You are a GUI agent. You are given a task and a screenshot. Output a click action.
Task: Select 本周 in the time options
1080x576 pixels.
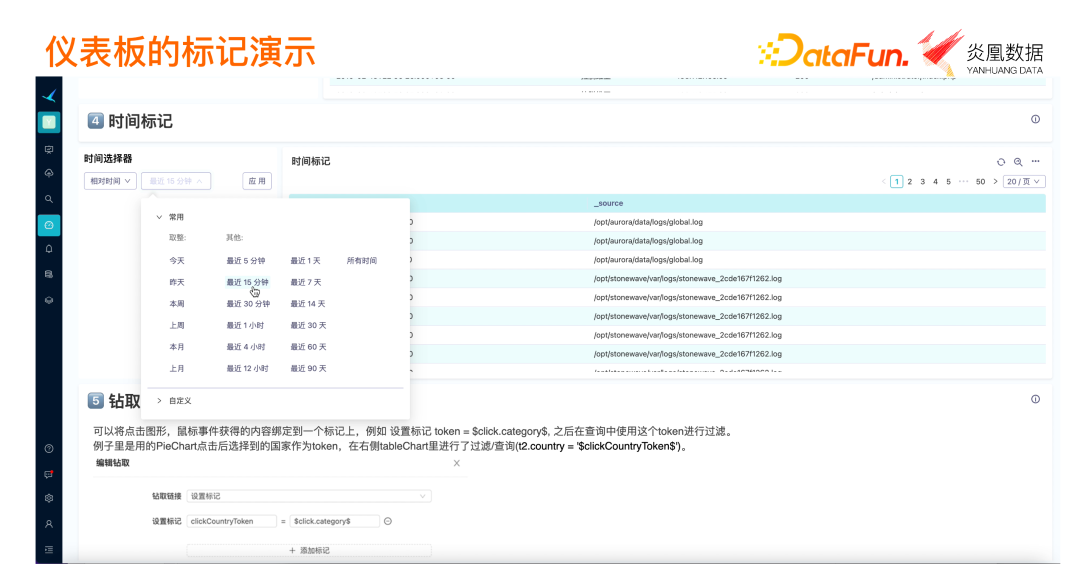[177, 304]
